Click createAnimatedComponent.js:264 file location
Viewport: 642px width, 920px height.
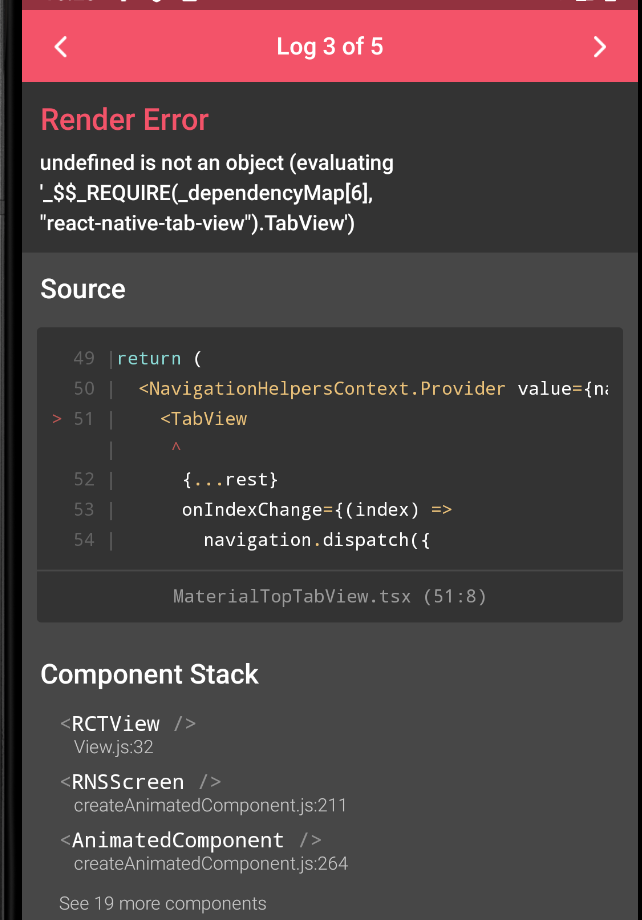pos(210,863)
